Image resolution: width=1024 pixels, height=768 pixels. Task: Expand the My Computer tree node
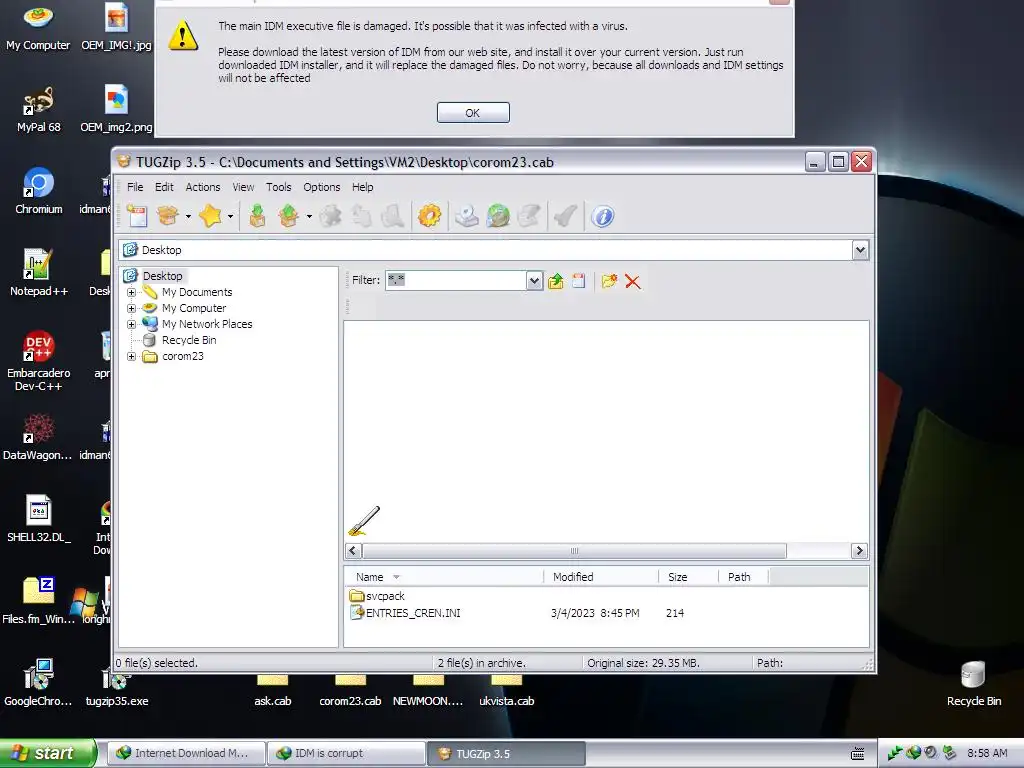131,308
